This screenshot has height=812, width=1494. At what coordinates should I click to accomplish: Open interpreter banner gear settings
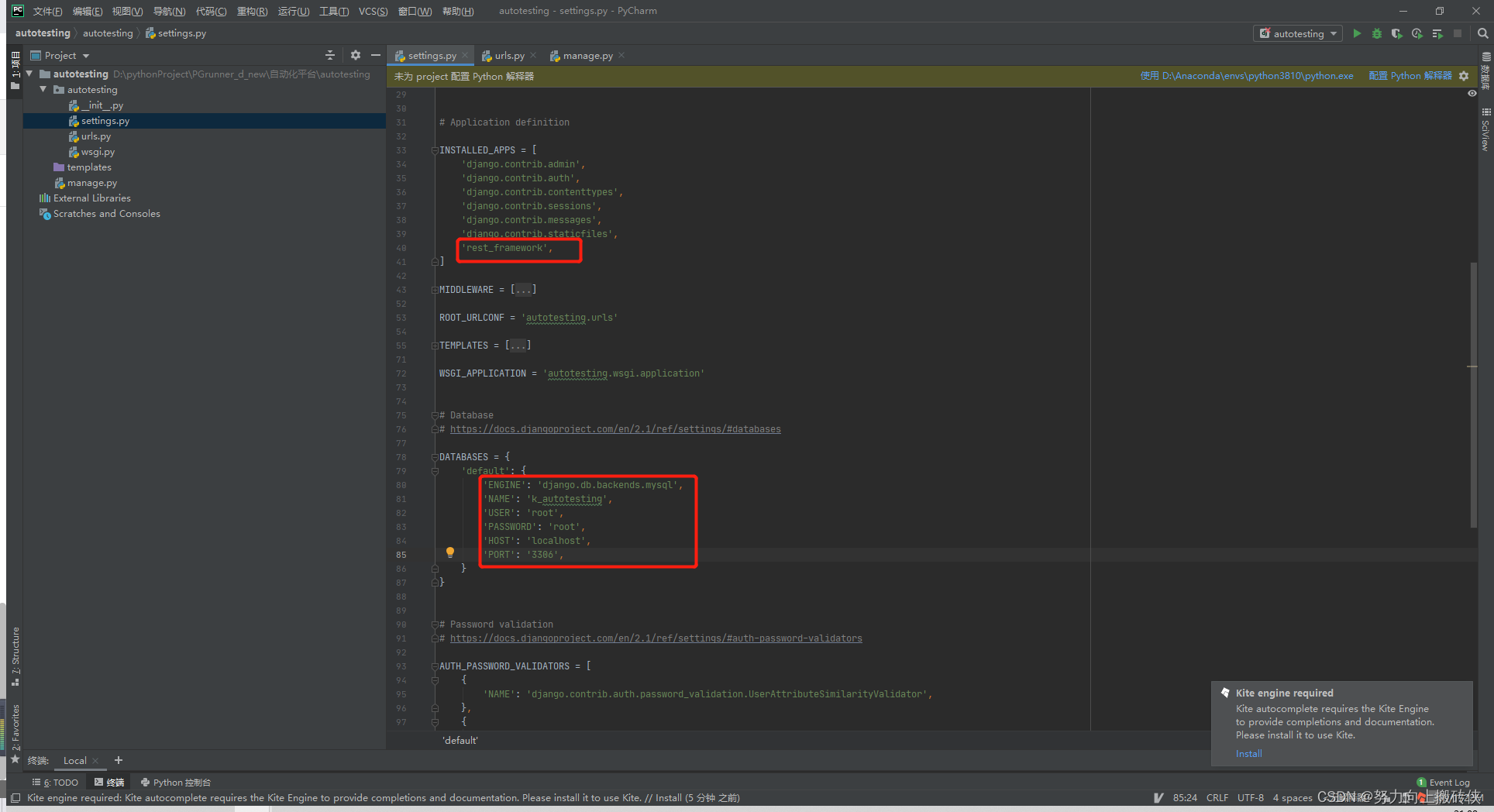[1464, 76]
